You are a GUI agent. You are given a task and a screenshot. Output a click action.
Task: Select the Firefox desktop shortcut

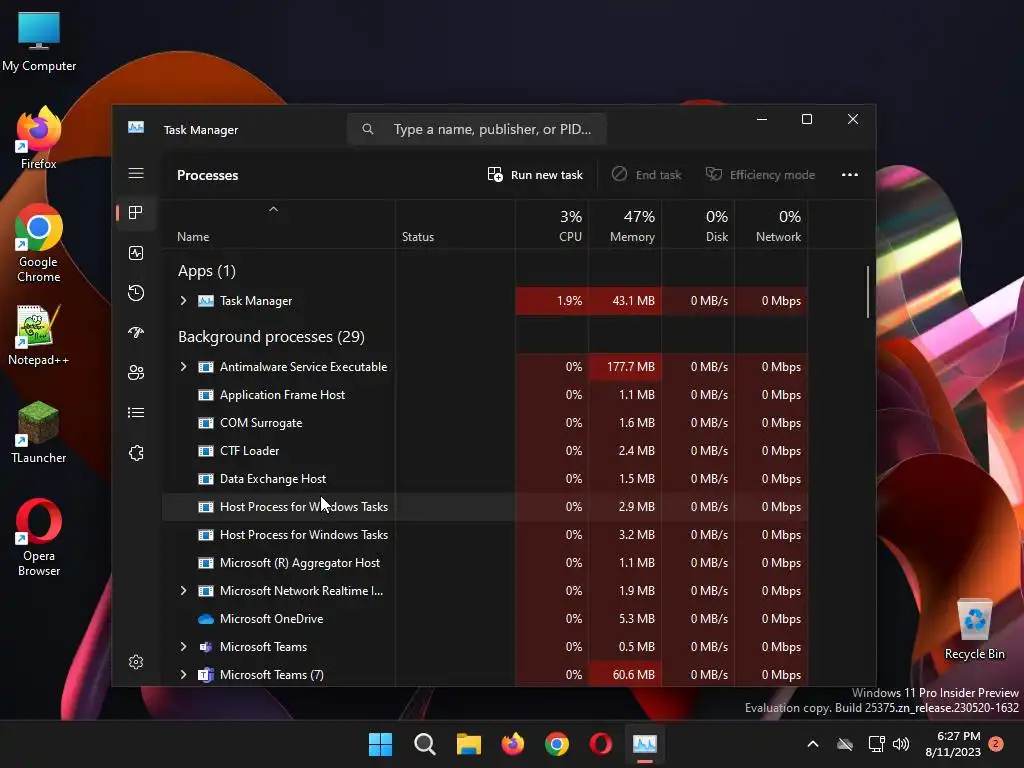pos(39,138)
